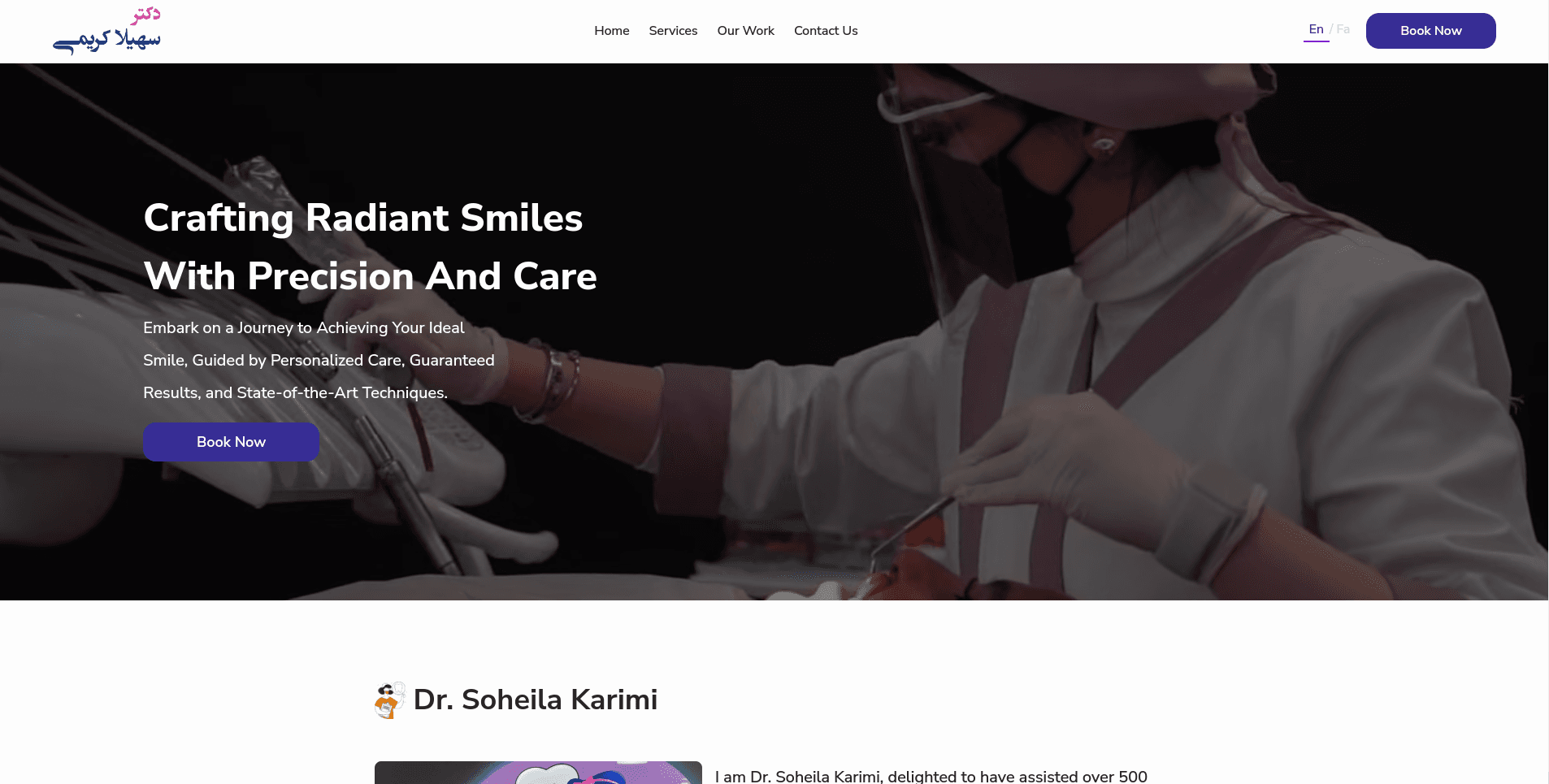Go to the Home page
The height and width of the screenshot is (784, 1549).
pos(611,31)
